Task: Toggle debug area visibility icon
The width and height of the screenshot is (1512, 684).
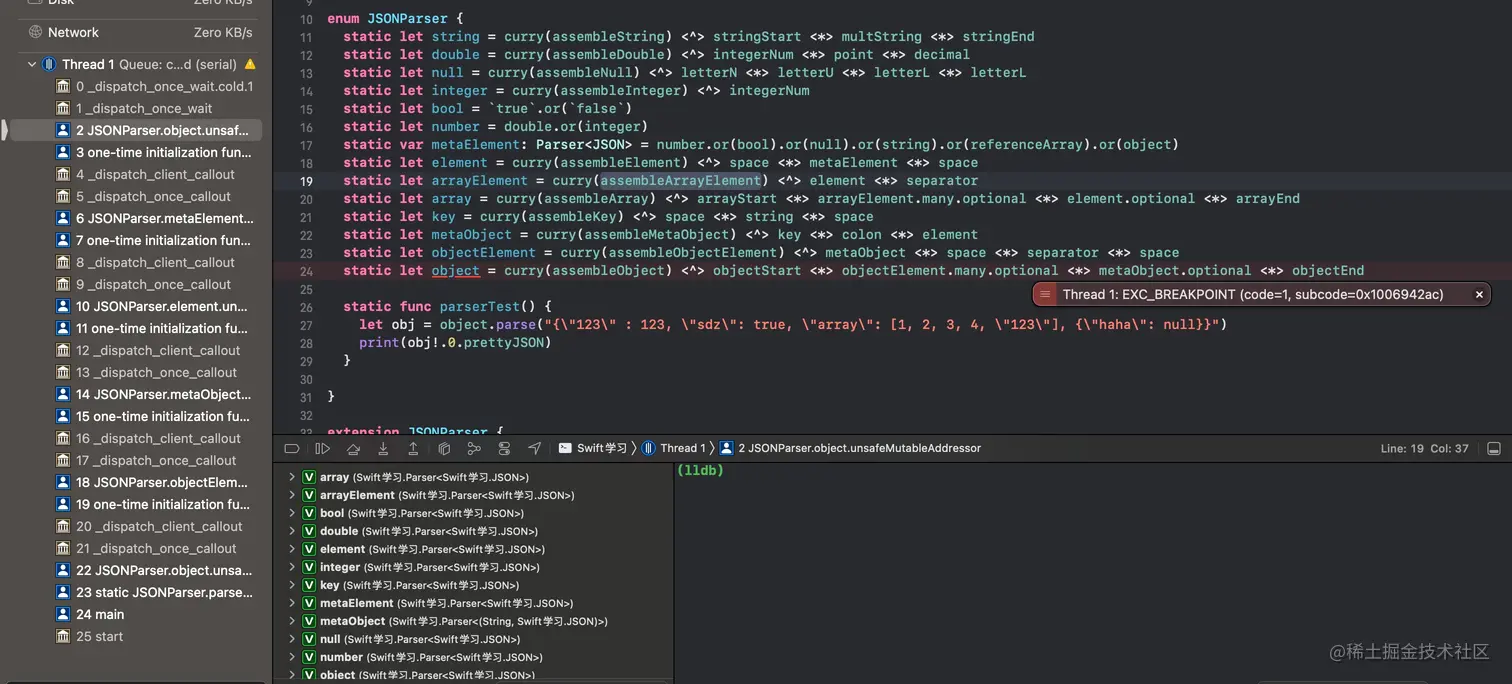Action: click(1494, 449)
